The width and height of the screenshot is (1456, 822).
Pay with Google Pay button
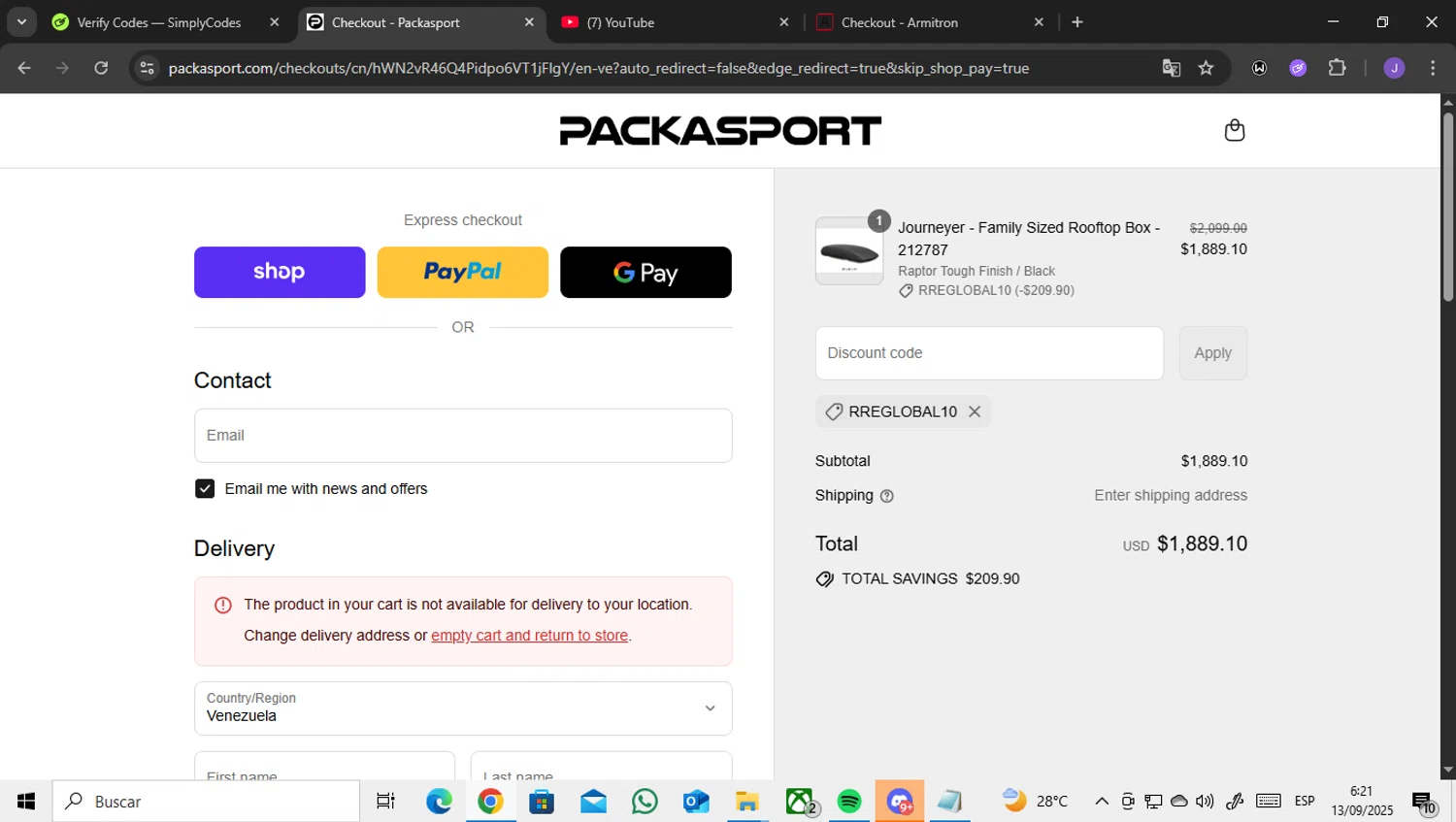point(645,272)
